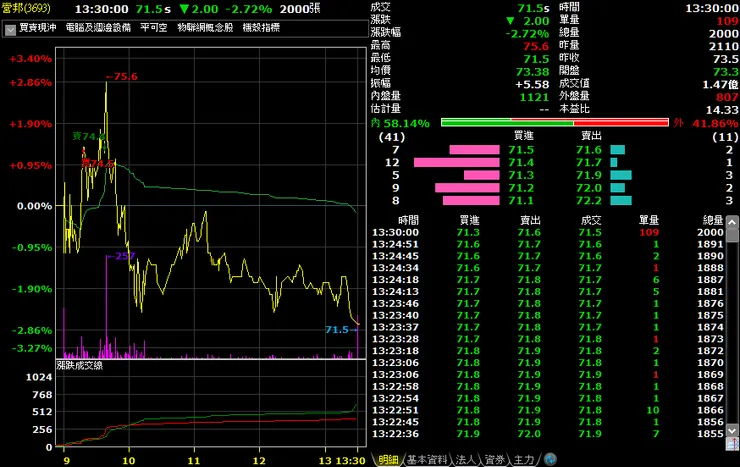Click the 振幅 value +5.58
This screenshot has height=467, width=740.
(532, 84)
